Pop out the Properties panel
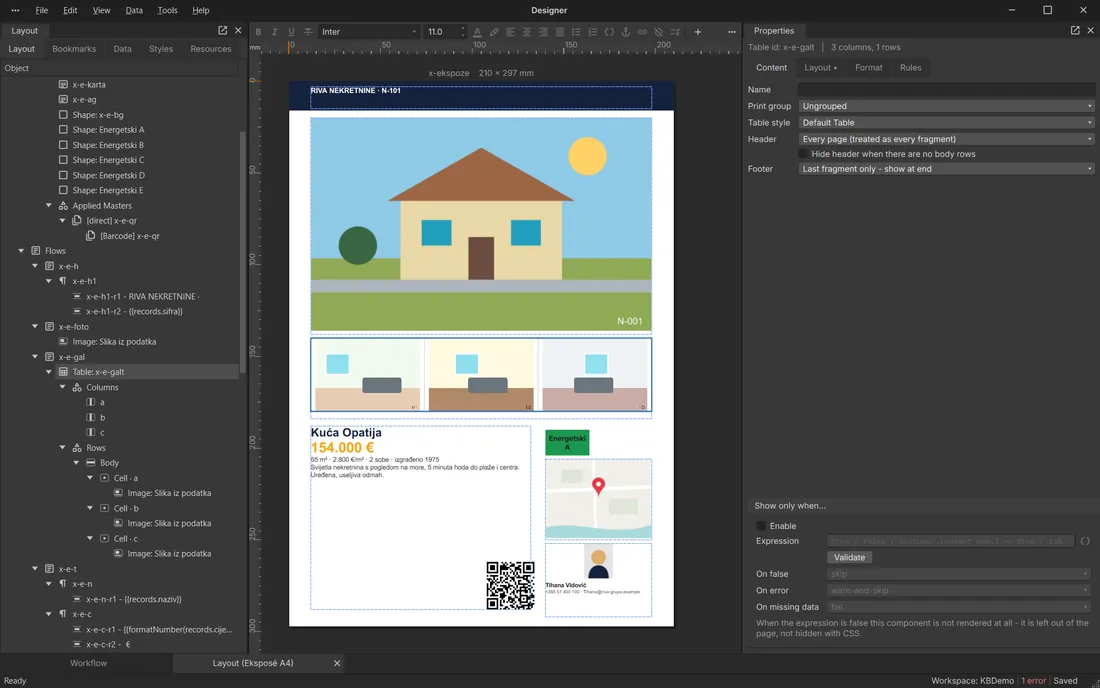The width and height of the screenshot is (1100, 688). pos(1075,30)
